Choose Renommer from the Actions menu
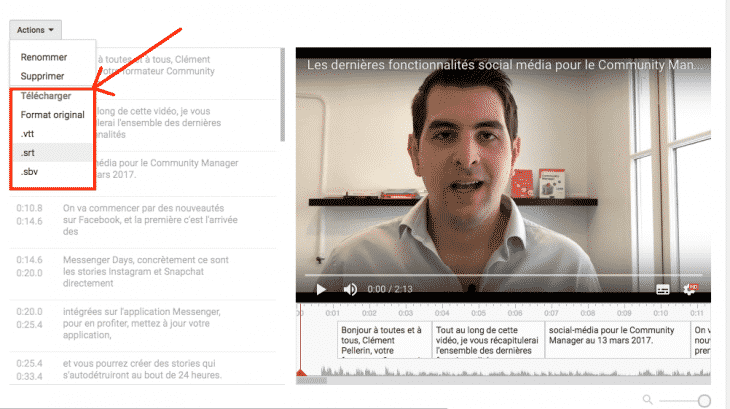This screenshot has height=409, width=730. click(x=43, y=58)
